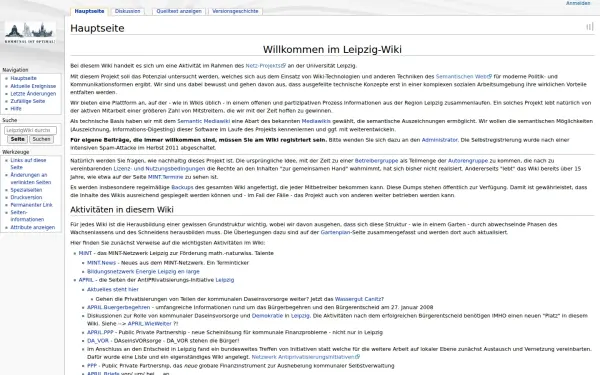This screenshot has height=375, width=600.
Task: Open Letzte Änderungen in the sidebar
Action: coord(33,93)
